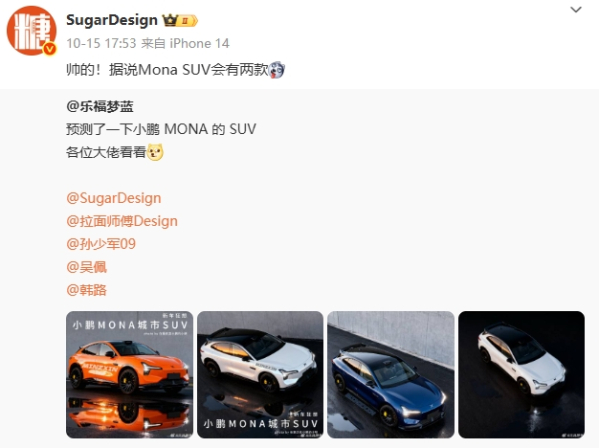
Task: Click the emoji after 'Mona SUV会有两款'
Action: click(277, 70)
